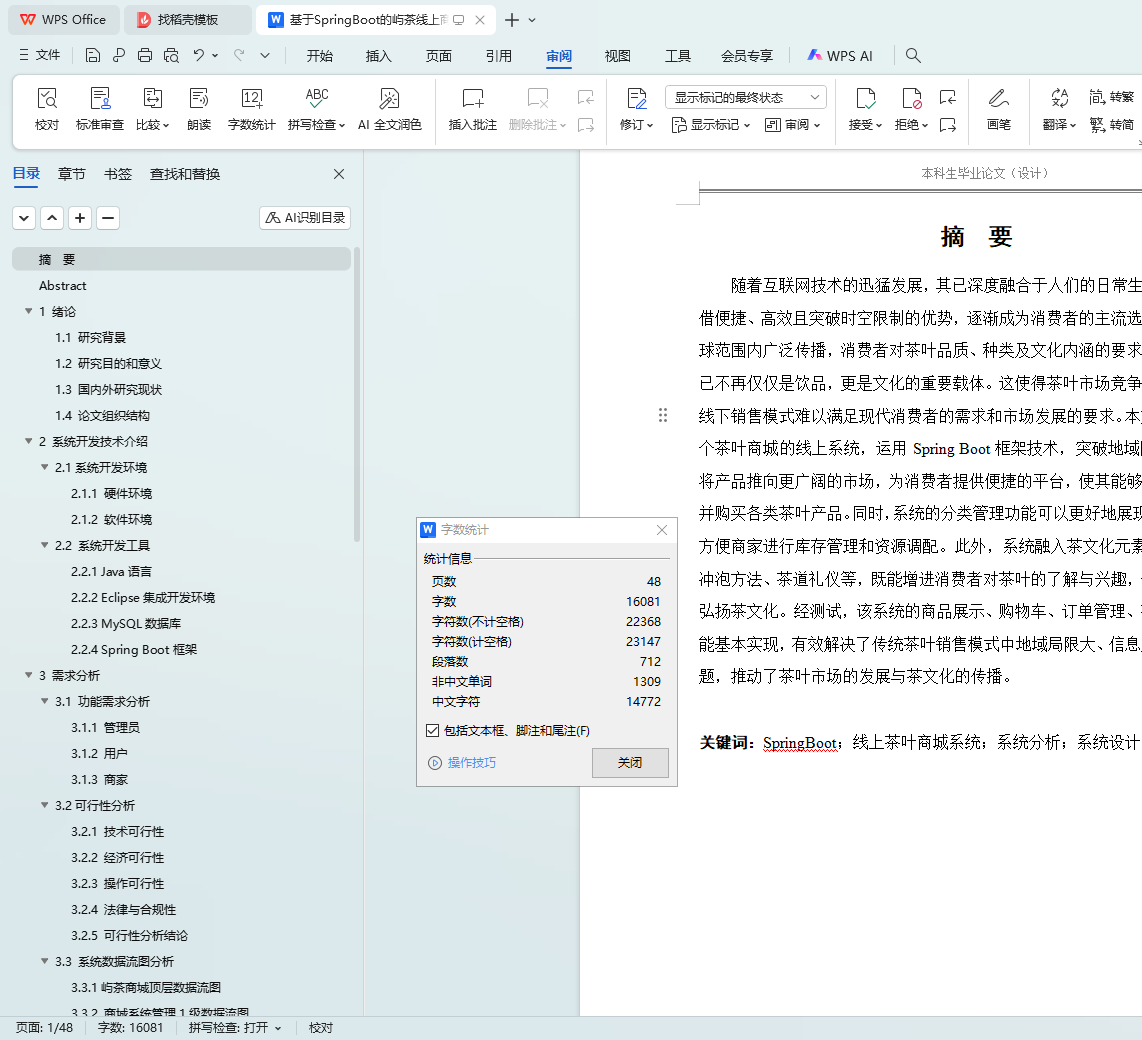Screen dimensions: 1142x1040
Task: Click the 关闭 button in word count dialog
Action: [x=630, y=763]
